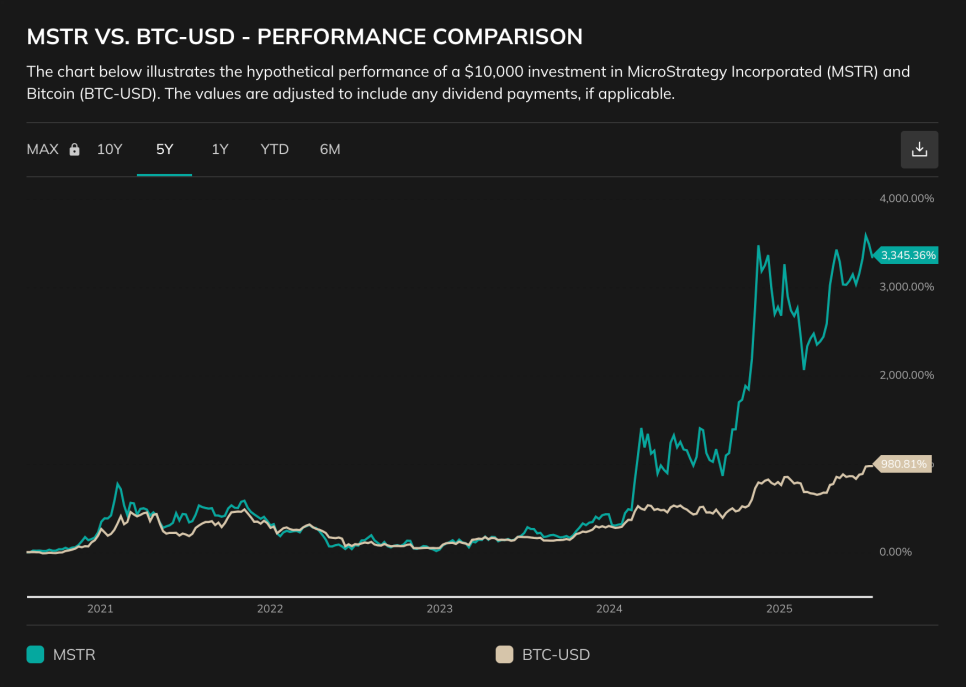Click the 3,000.00% y-axis label
Image resolution: width=966 pixels, height=687 pixels.
pyautogui.click(x=907, y=287)
